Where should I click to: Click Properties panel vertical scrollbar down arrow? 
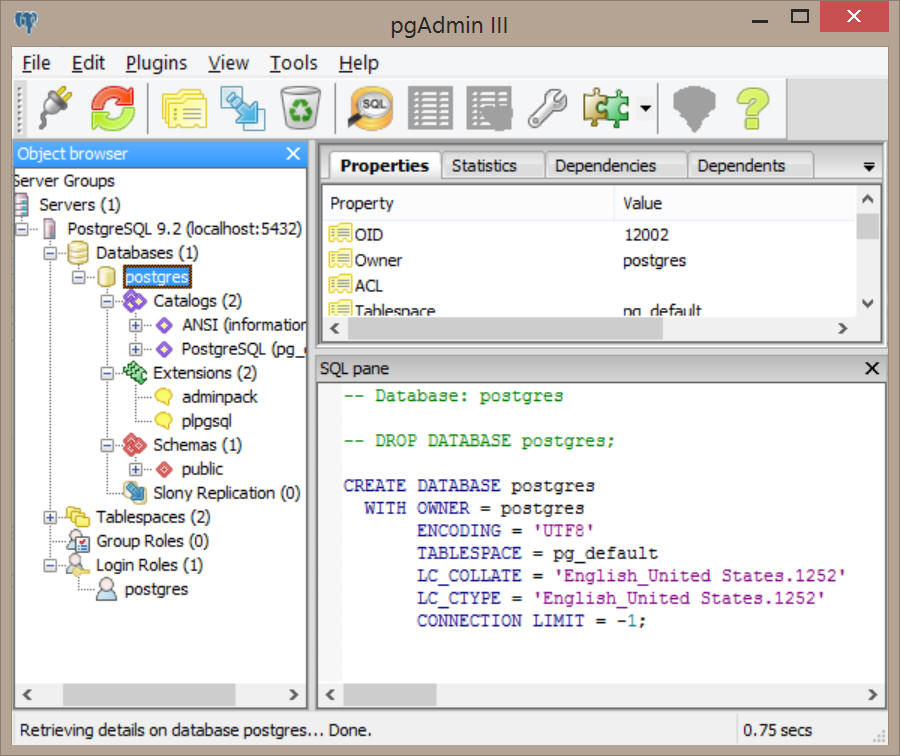(868, 303)
